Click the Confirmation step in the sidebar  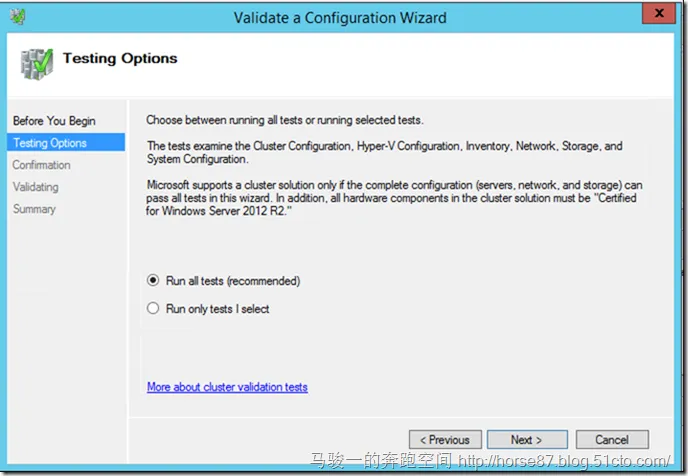pyautogui.click(x=41, y=165)
